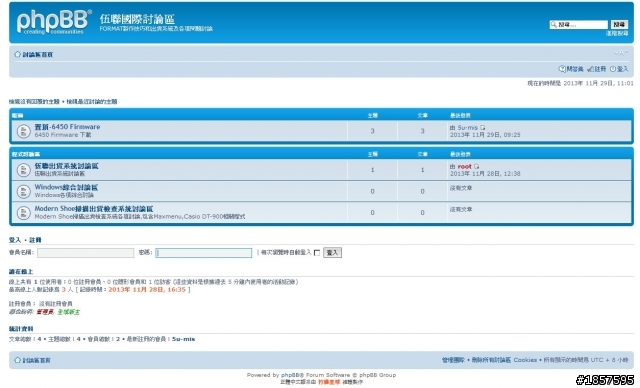Select the 6450 Firmware 下載 description text
This screenshot has width=640, height=388.
pyautogui.click(x=63, y=135)
